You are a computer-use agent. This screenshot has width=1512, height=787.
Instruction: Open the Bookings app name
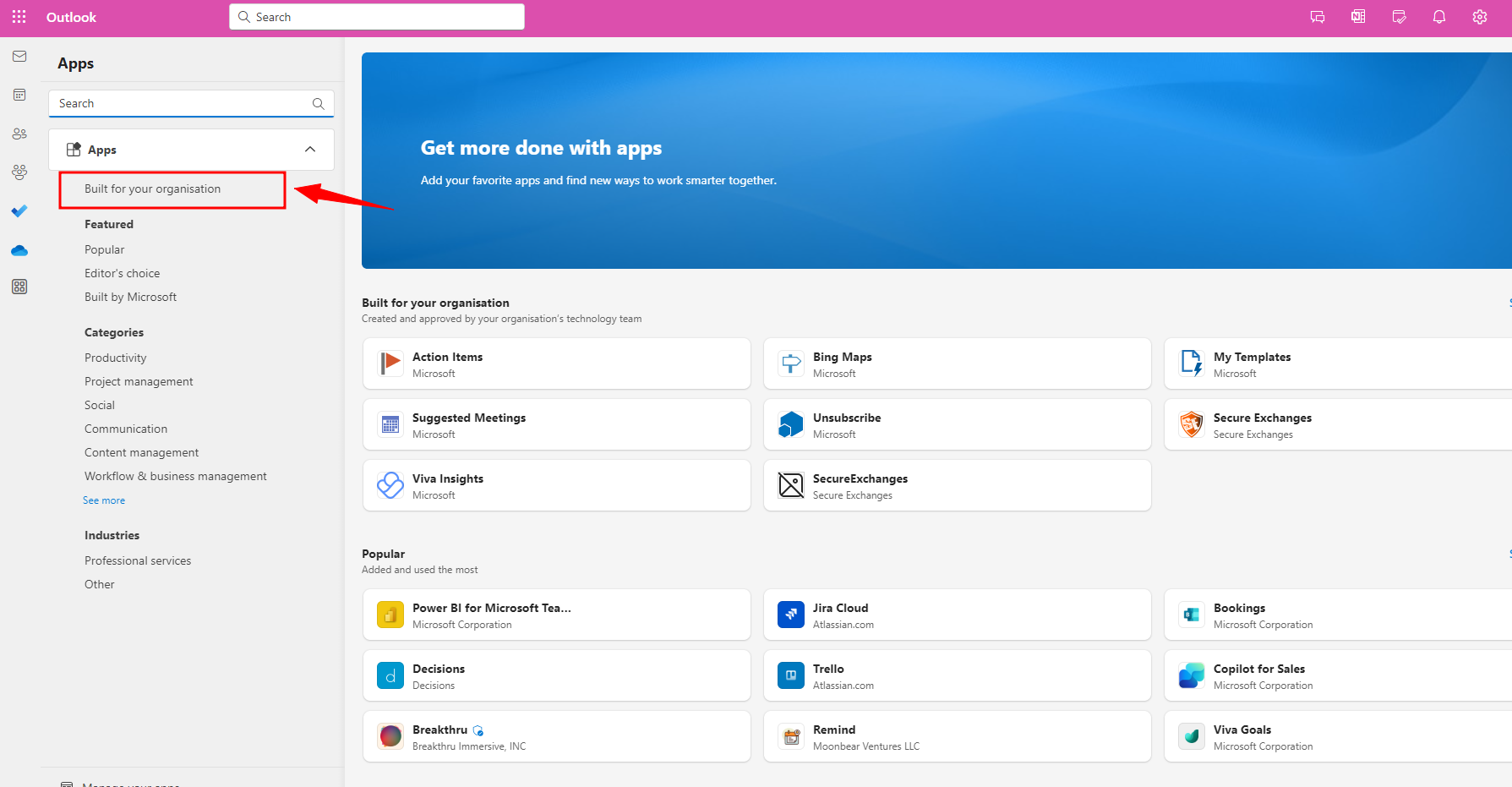(1239, 609)
